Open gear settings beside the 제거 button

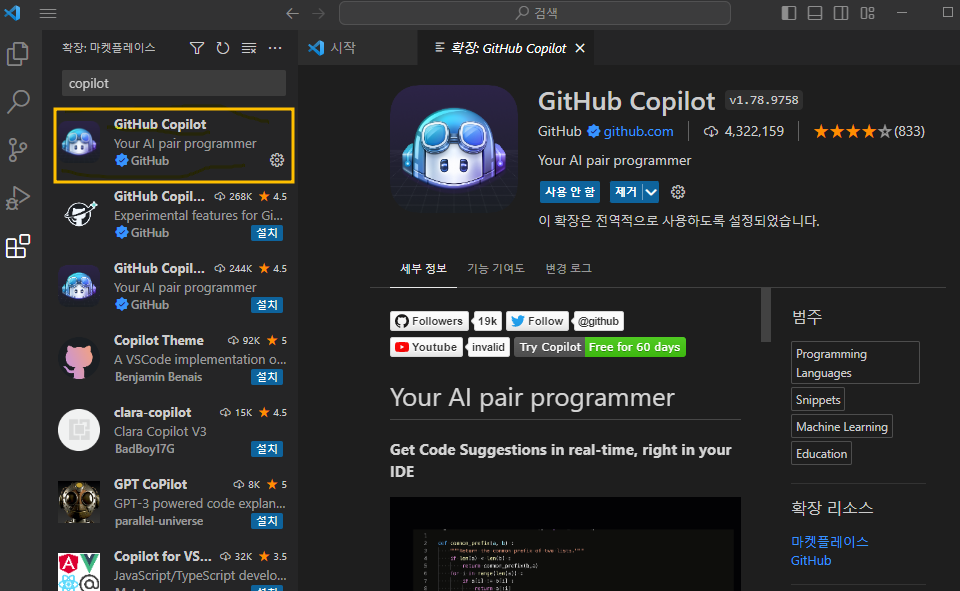[678, 192]
